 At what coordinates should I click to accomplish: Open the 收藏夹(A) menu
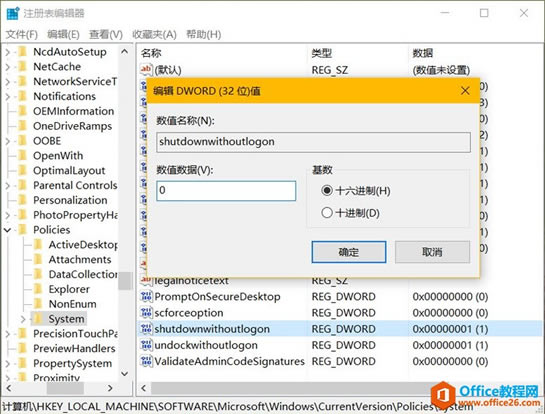(x=154, y=34)
